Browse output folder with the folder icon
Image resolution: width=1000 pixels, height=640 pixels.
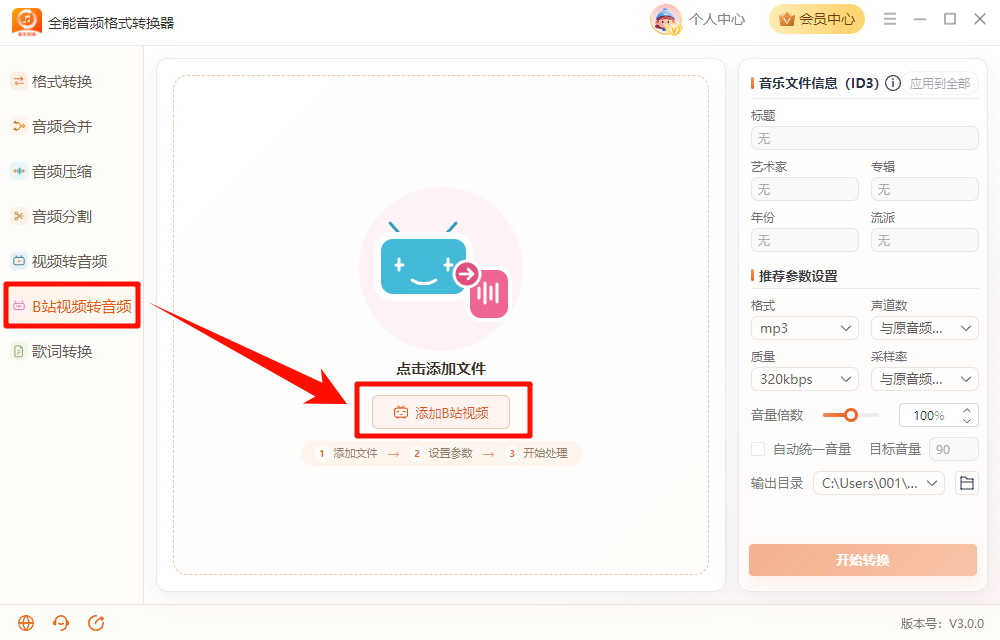pyautogui.click(x=967, y=483)
